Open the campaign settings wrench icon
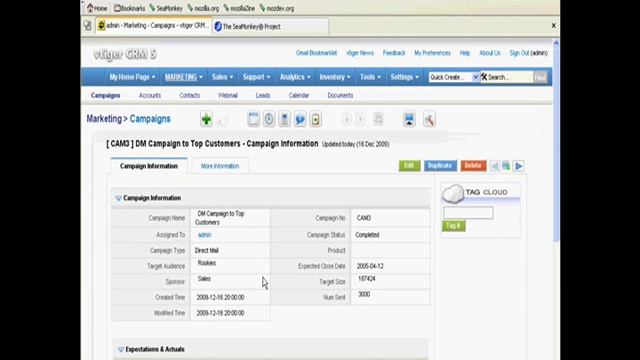The width and height of the screenshot is (640, 360). [429, 120]
